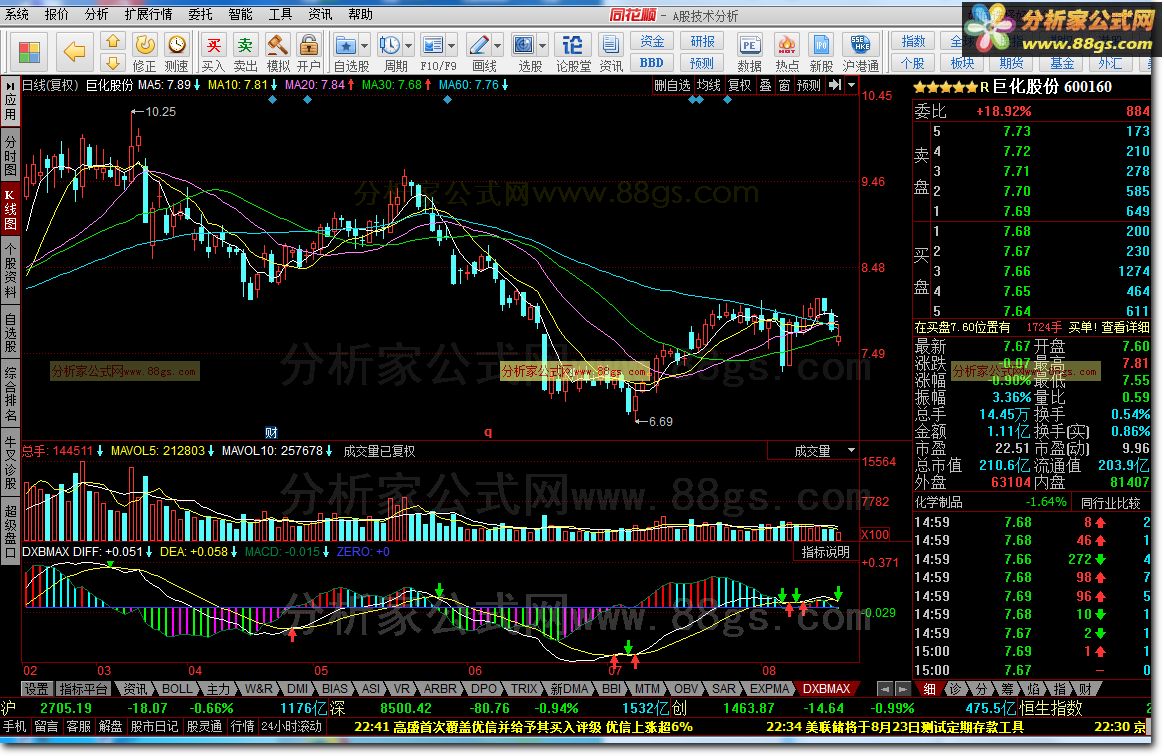The width and height of the screenshot is (1164, 756).
Task: Click 同行业比较 industry comparison link
Action: point(1111,503)
